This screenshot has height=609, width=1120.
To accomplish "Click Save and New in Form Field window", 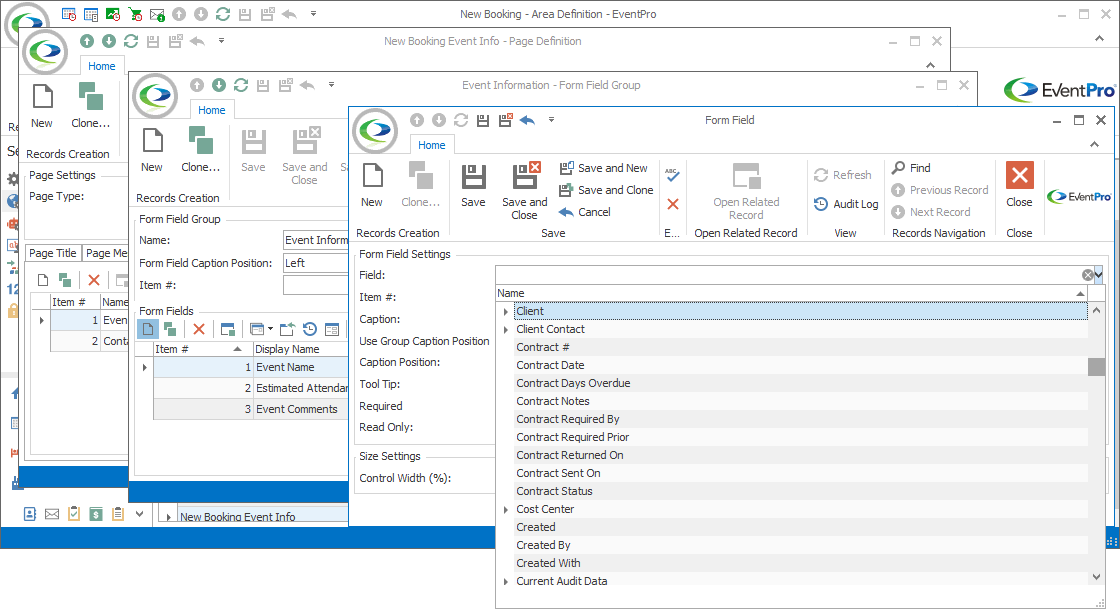I will pyautogui.click(x=604, y=168).
